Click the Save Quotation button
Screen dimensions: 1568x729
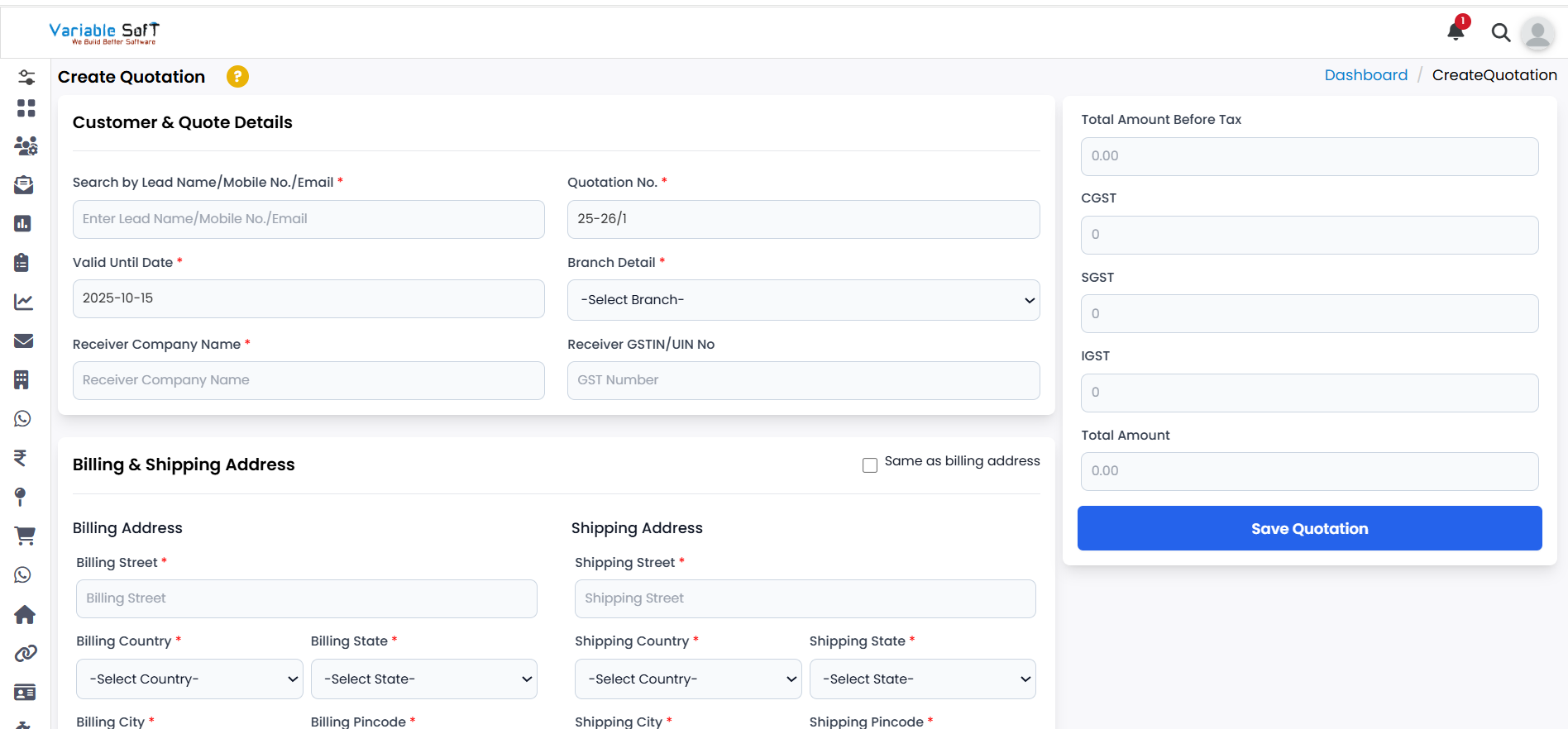(1309, 528)
